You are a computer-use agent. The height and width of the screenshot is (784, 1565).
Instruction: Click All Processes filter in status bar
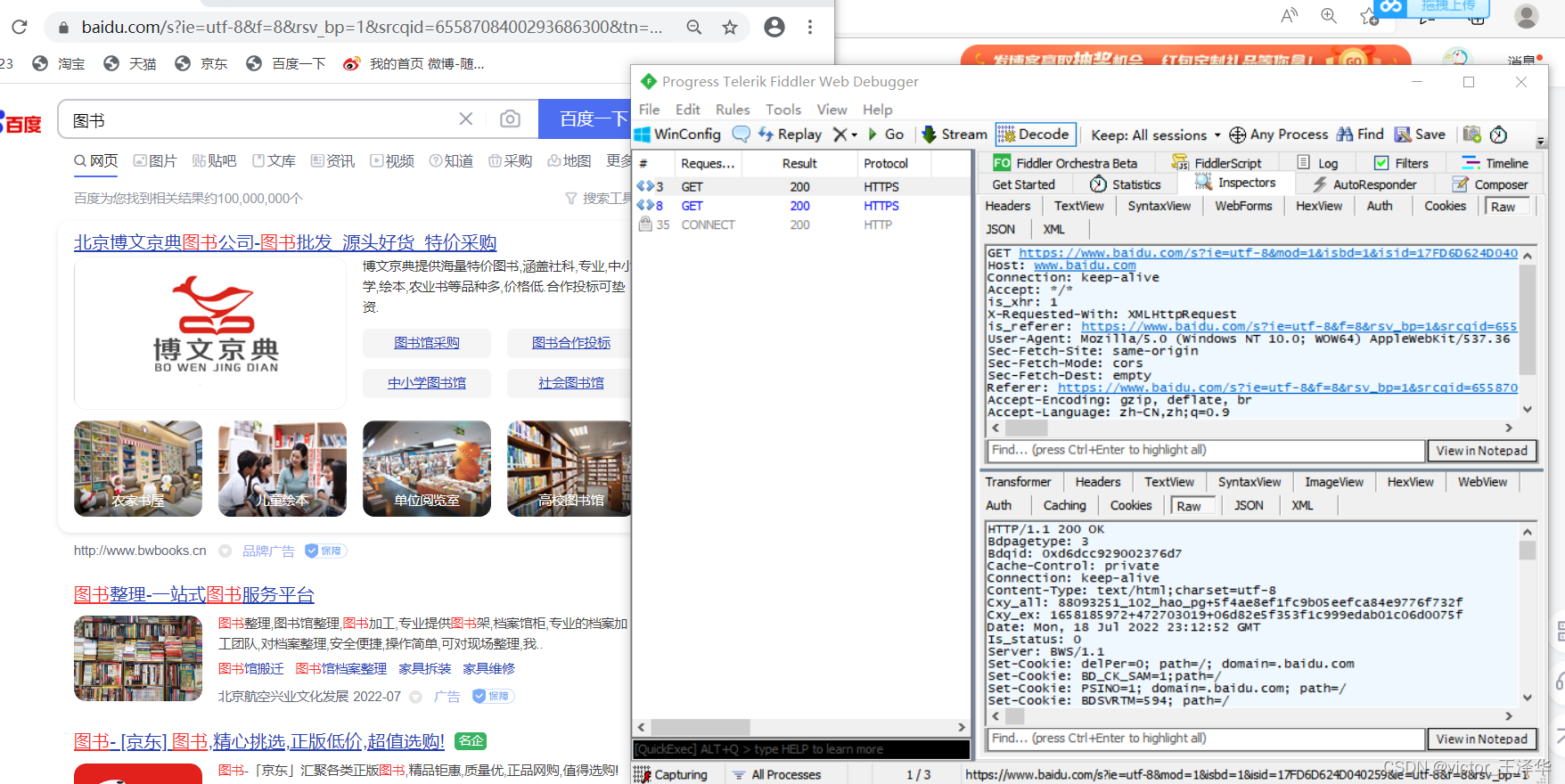[777, 774]
